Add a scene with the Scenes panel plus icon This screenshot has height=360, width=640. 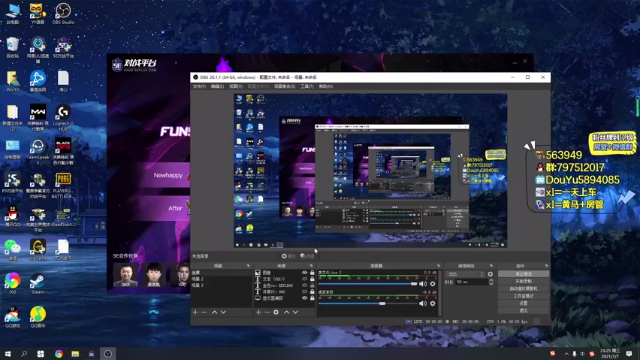[x=195, y=312]
